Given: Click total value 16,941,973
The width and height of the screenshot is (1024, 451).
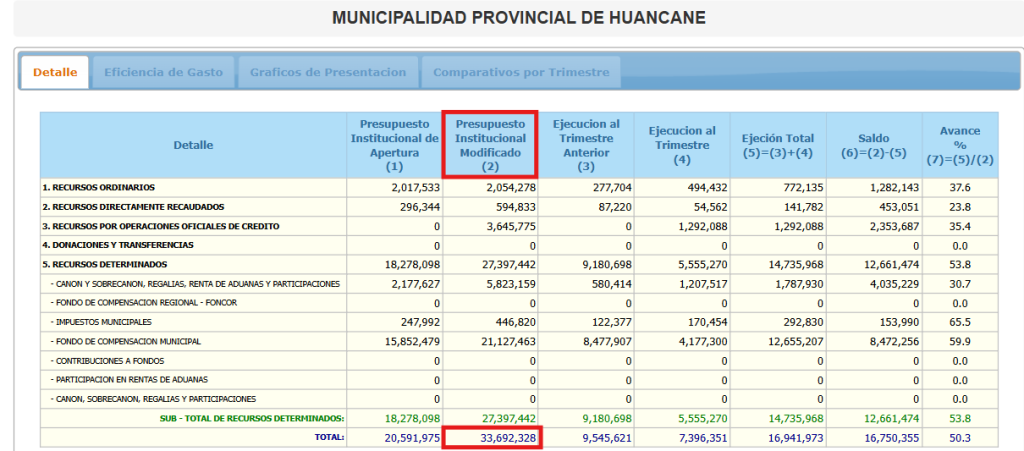Looking at the screenshot, I should pos(796,438).
